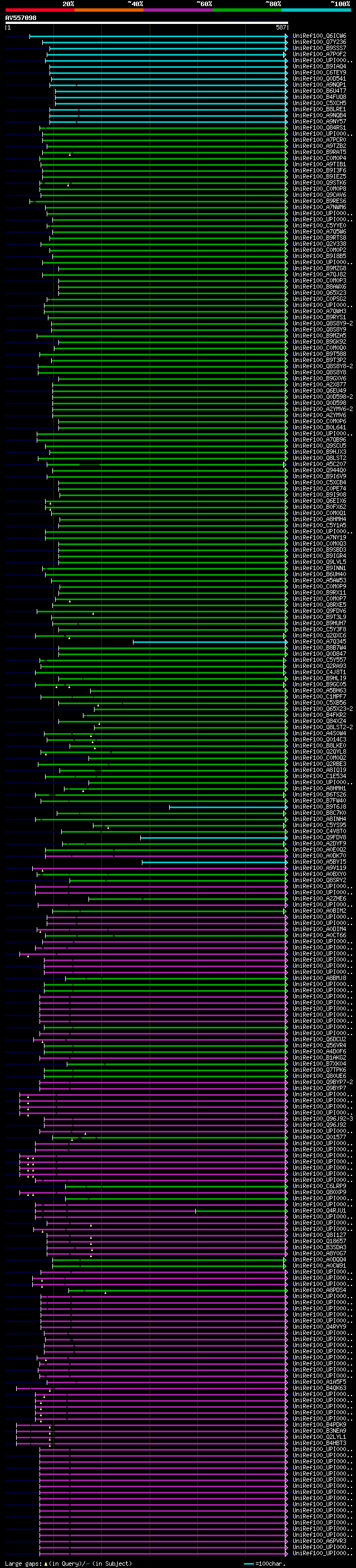The width and height of the screenshot is (356, 1568).
Task: Open hit UniRef100_B9SSS7
Action: [319, 48]
